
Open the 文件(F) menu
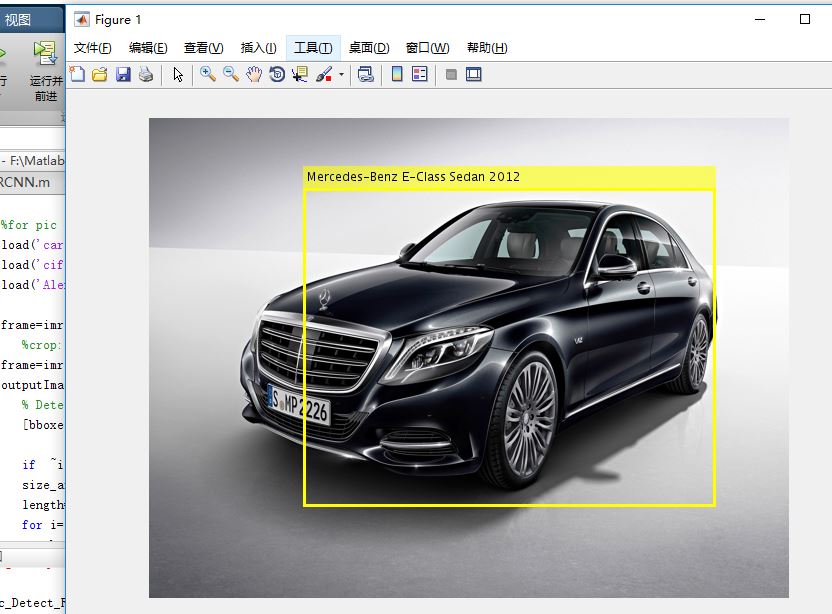[92, 48]
